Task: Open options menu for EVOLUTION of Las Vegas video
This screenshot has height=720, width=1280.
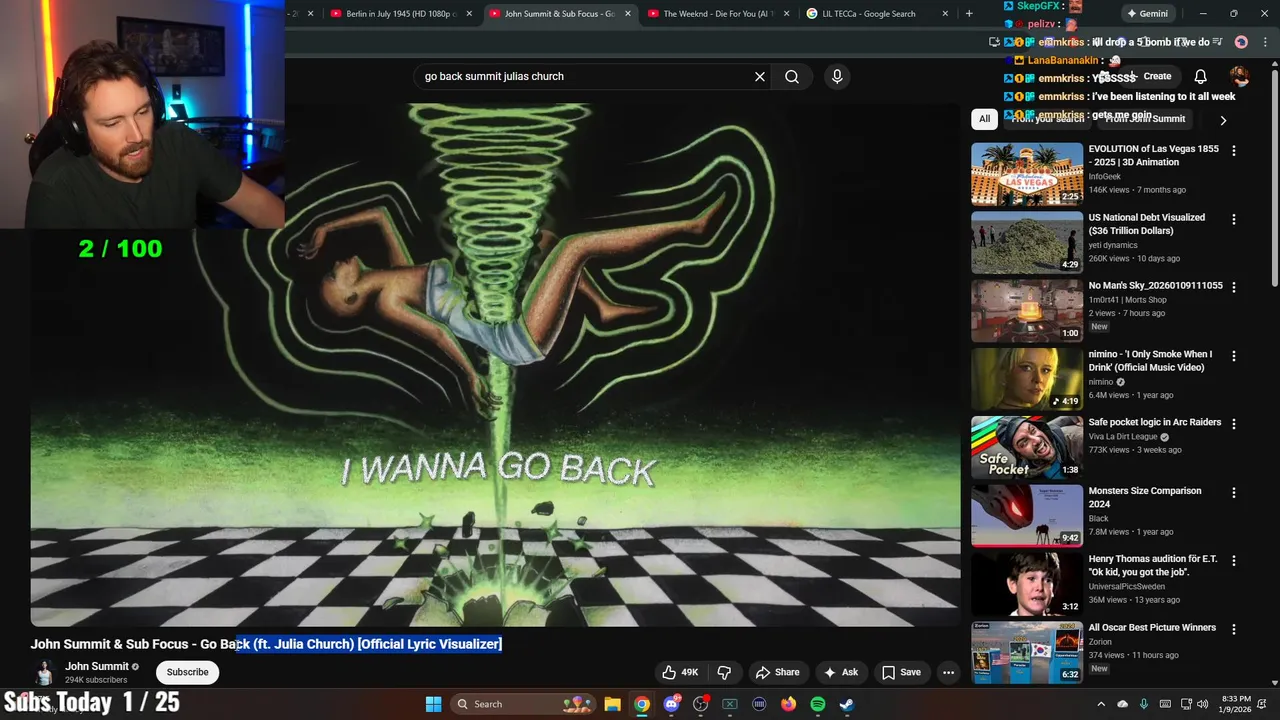Action: (x=1233, y=150)
